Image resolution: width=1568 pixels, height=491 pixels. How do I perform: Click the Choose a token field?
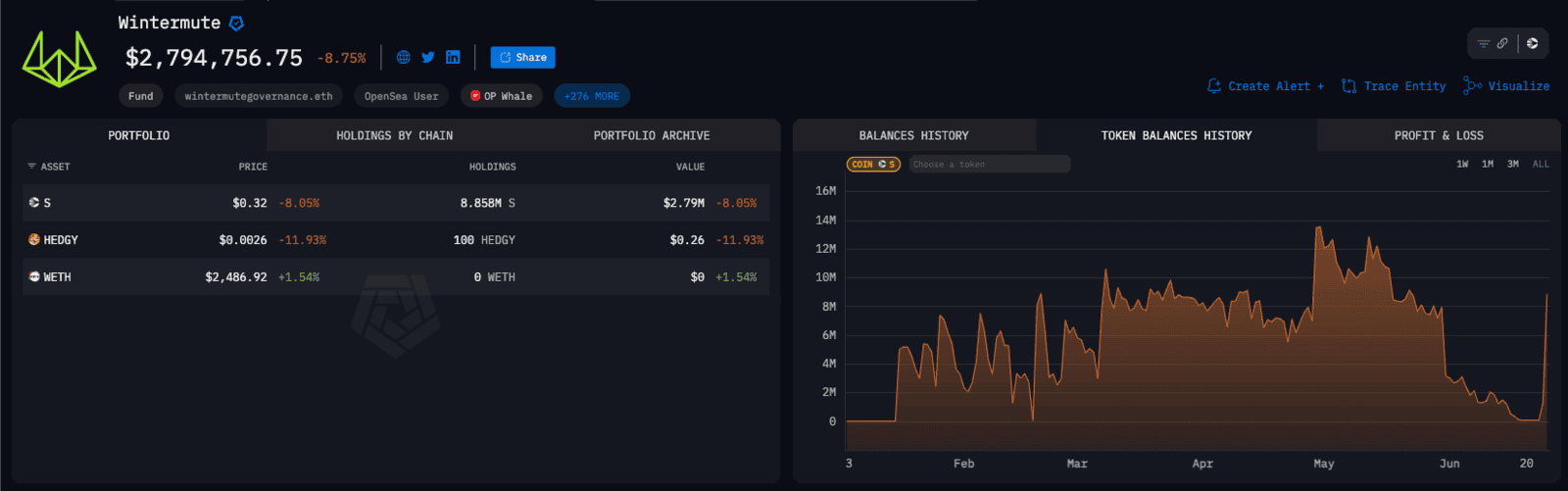(x=990, y=165)
